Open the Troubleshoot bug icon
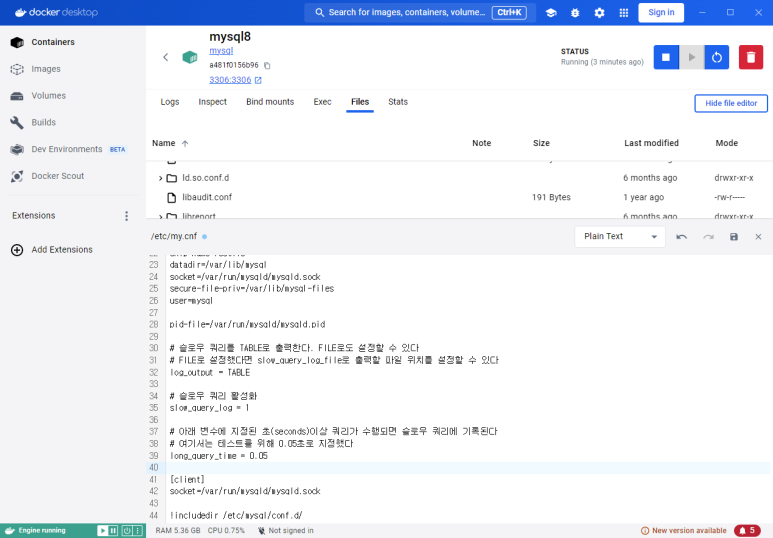This screenshot has height=538, width=773. coord(575,13)
